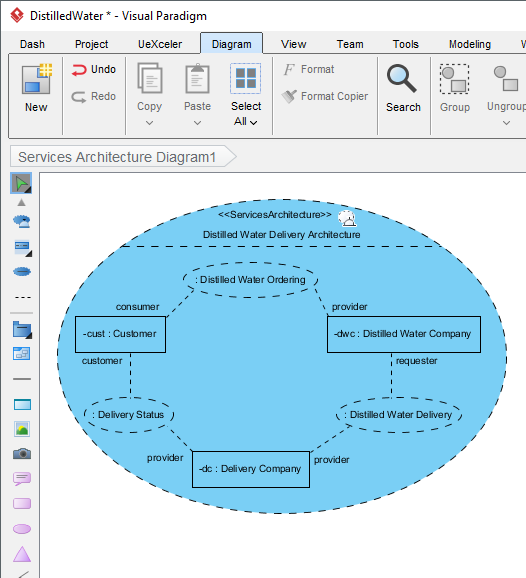Screen dimensions: 526x578
Task: Select the Distilled Water Ordering contract
Action: click(x=250, y=280)
